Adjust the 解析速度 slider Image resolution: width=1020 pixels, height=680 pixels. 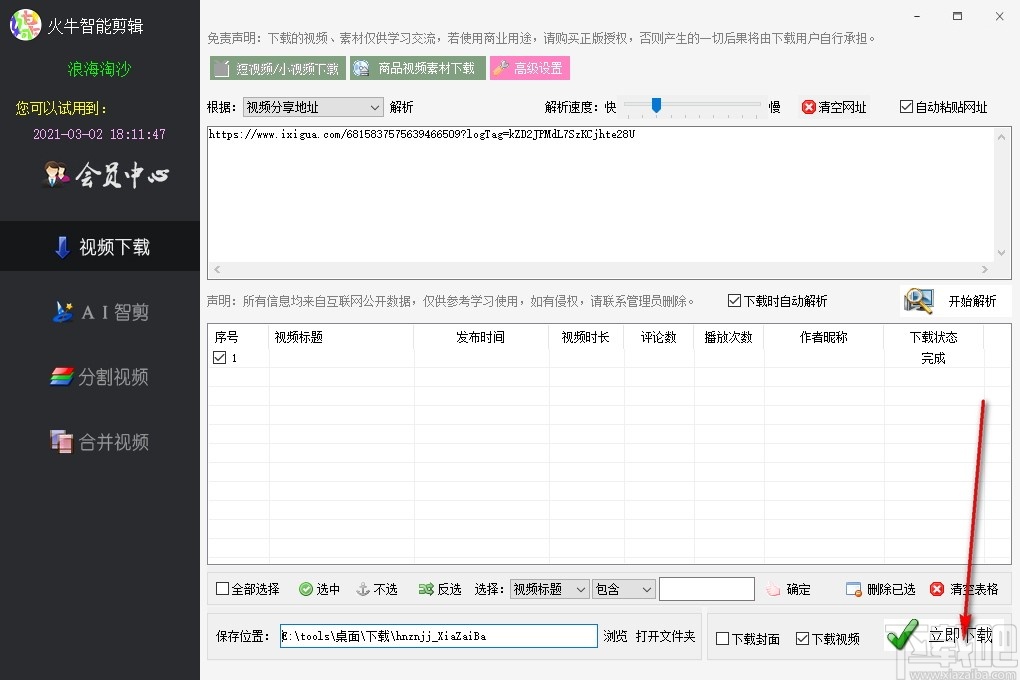point(657,104)
